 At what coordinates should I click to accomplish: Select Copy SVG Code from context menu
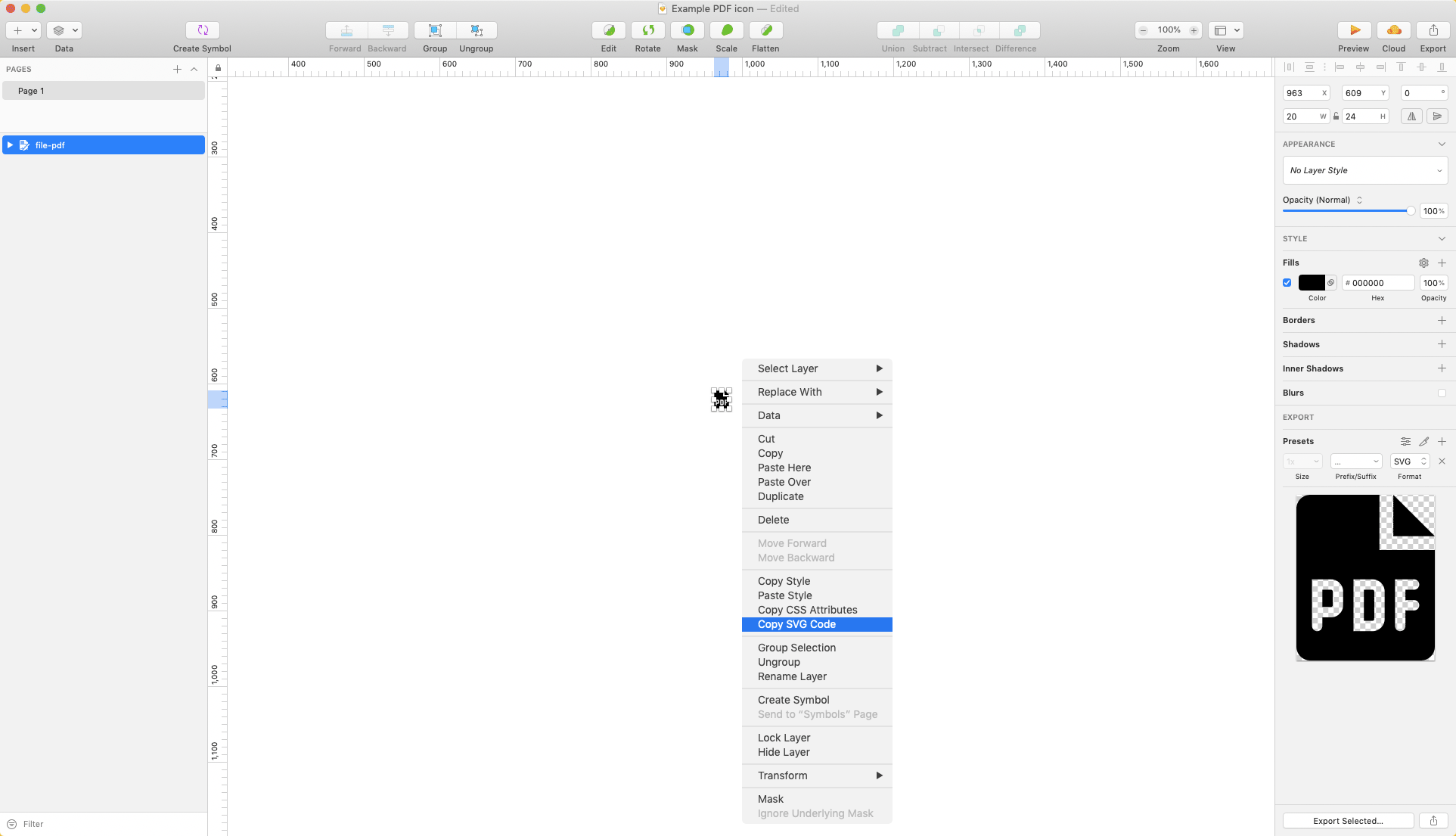tap(797, 624)
